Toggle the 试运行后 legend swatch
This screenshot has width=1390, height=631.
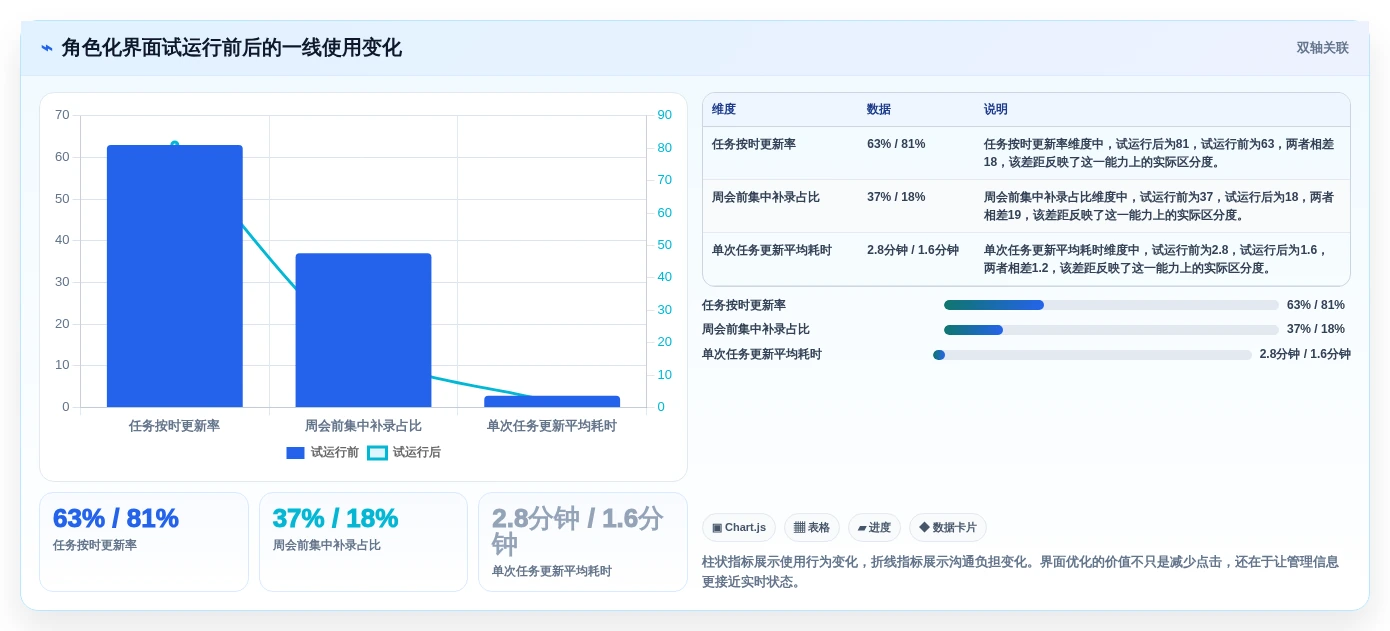point(377,453)
